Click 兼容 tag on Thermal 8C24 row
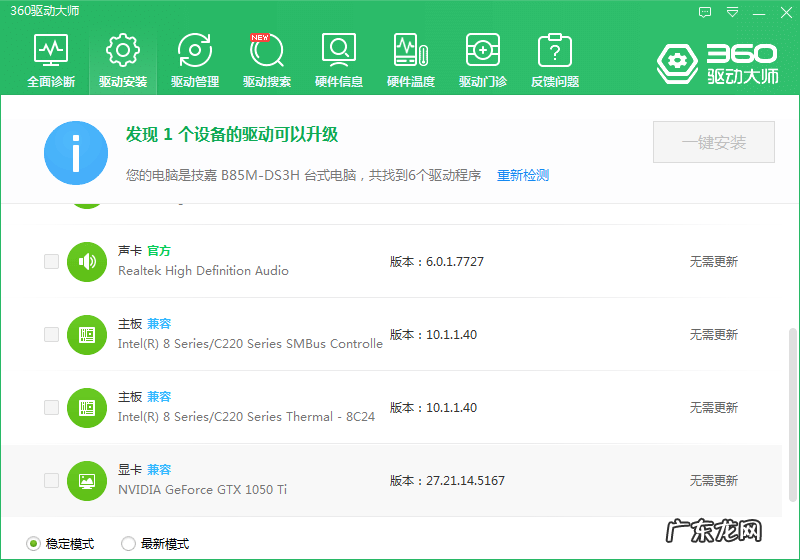Image resolution: width=800 pixels, height=560 pixels. click(x=159, y=397)
